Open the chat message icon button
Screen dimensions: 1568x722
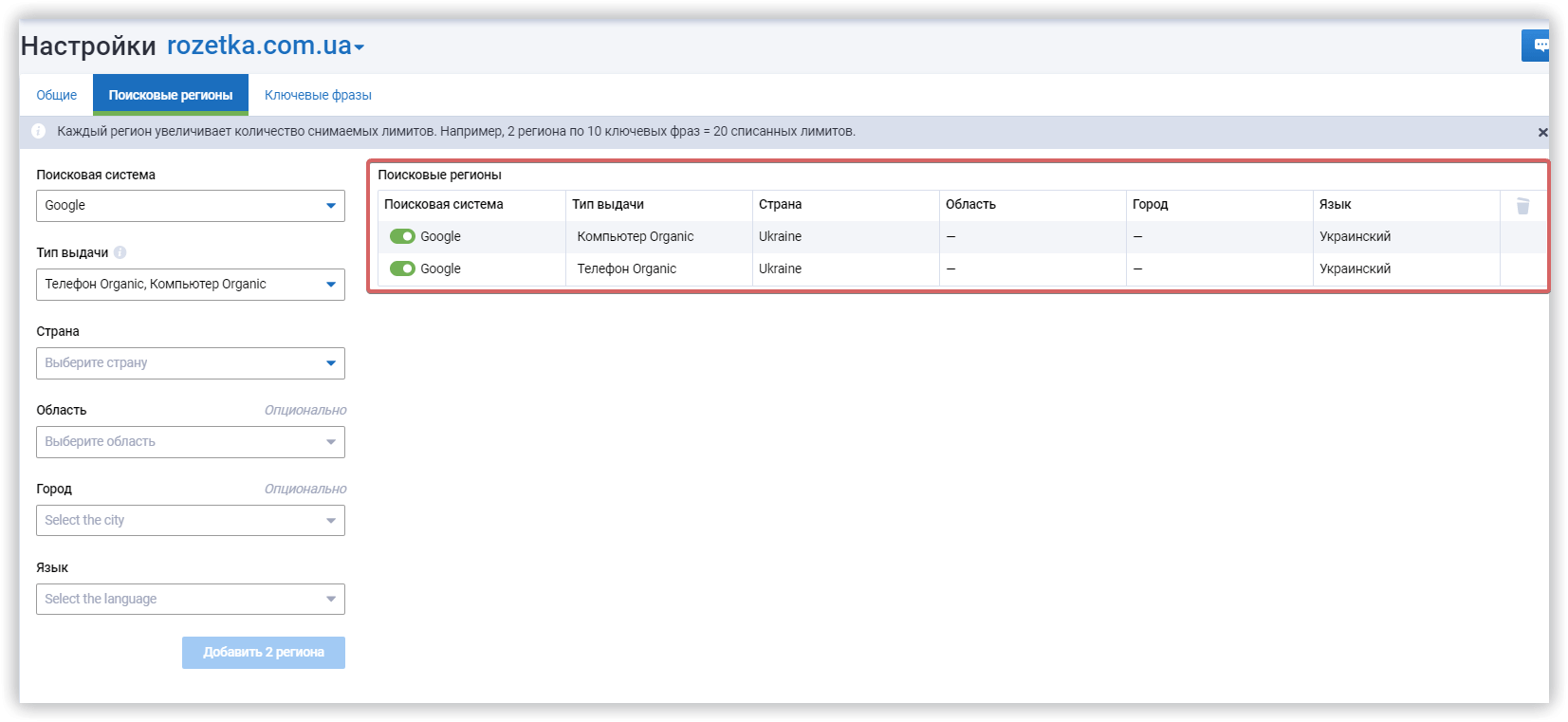point(1539,46)
